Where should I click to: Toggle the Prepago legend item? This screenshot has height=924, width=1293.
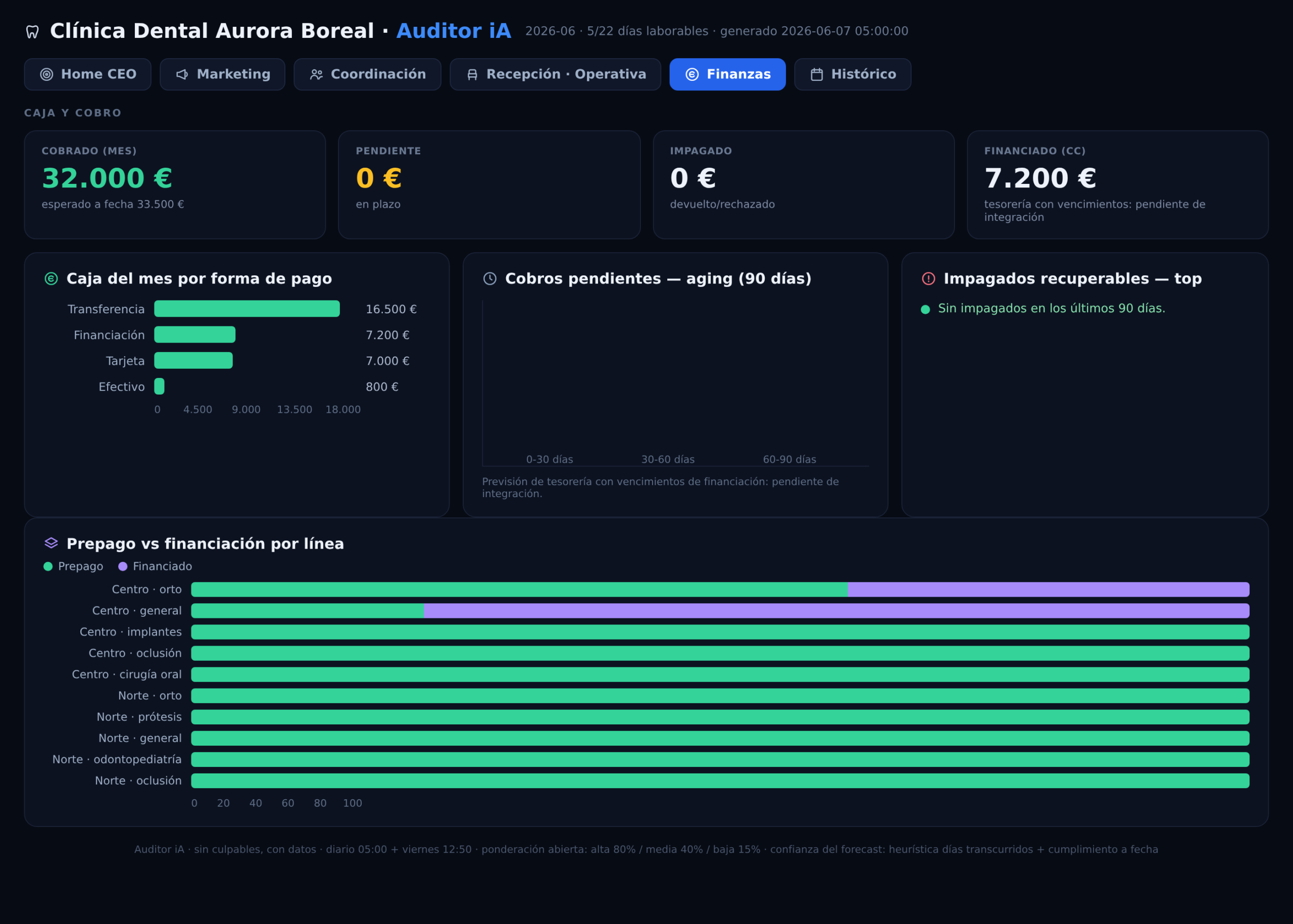pos(73,567)
